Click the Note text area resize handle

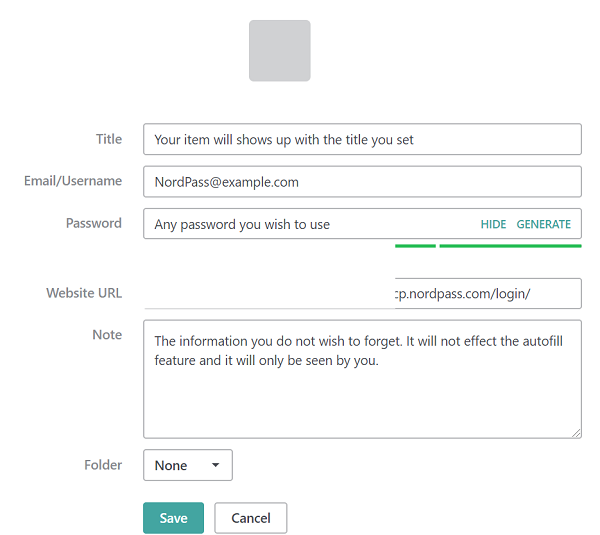pyautogui.click(x=576, y=433)
